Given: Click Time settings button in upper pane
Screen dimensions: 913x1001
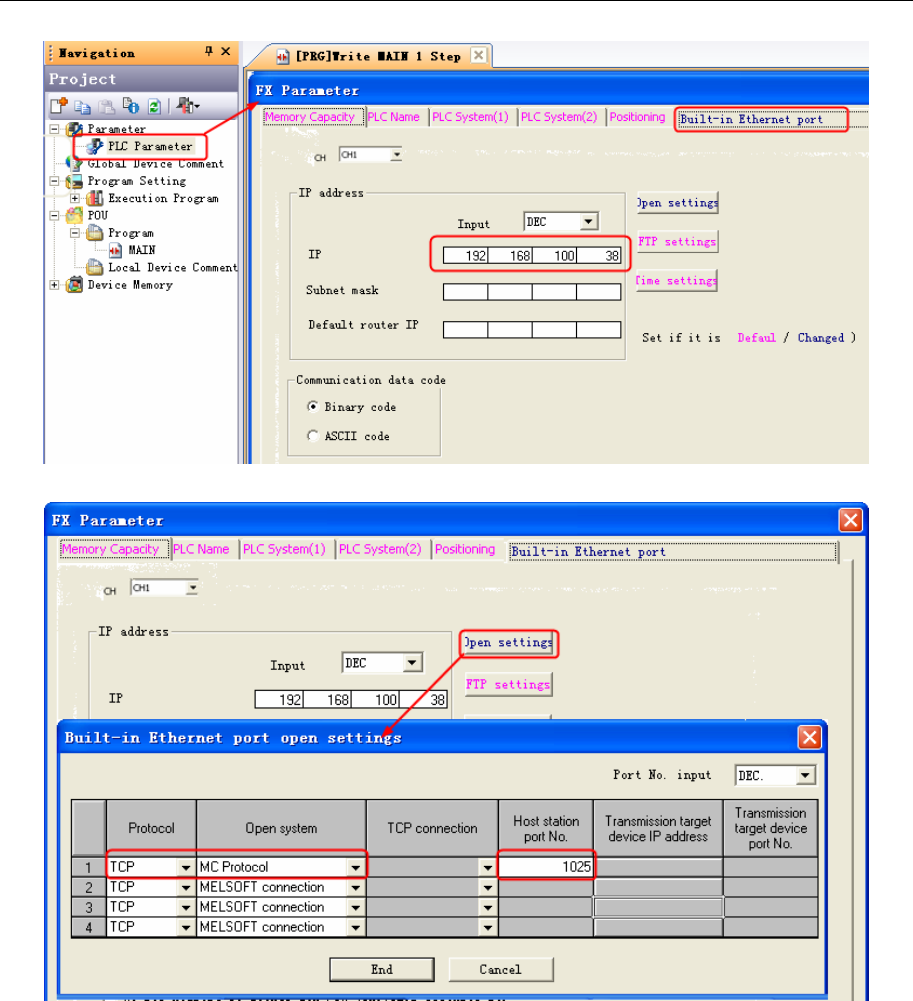Looking at the screenshot, I should coord(677,281).
